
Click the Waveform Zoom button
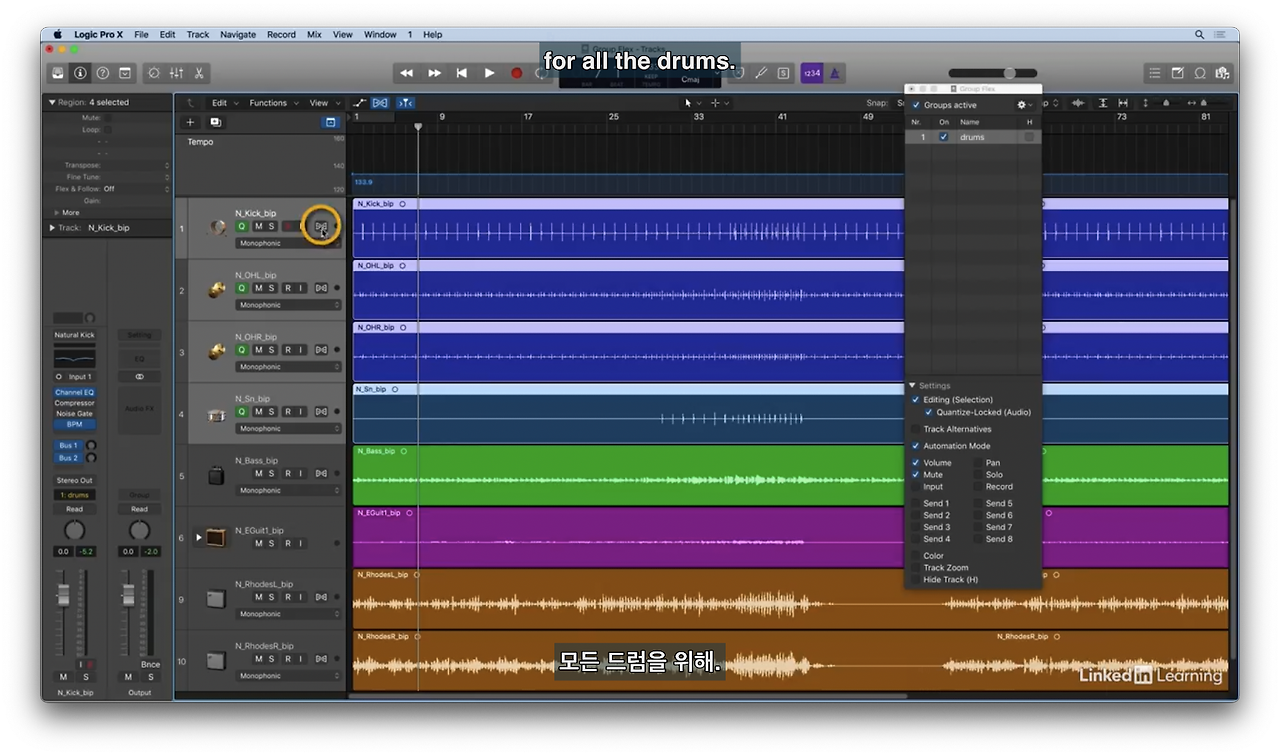pos(1078,103)
